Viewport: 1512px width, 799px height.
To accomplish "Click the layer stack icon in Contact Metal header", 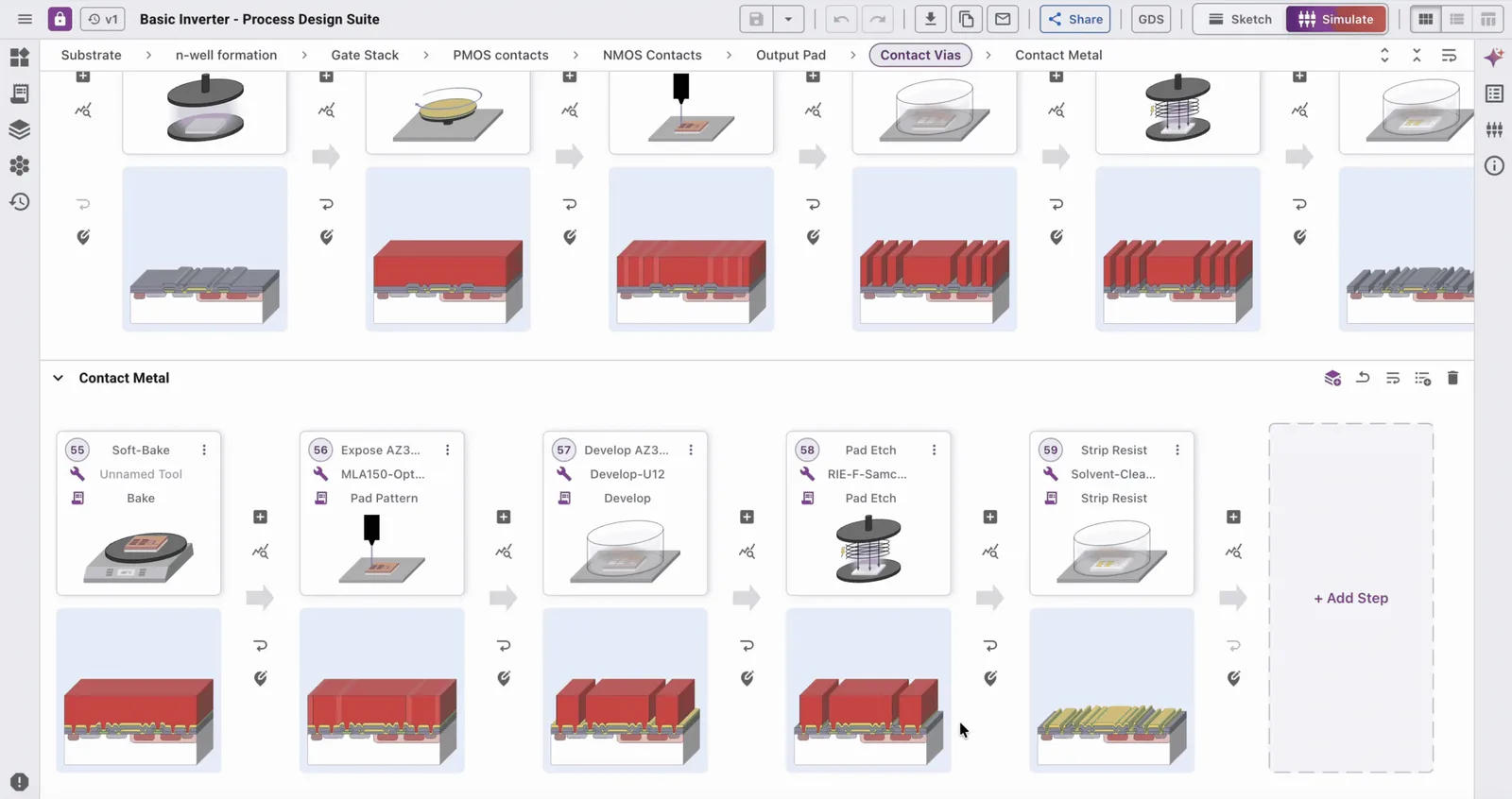I will [x=1332, y=378].
